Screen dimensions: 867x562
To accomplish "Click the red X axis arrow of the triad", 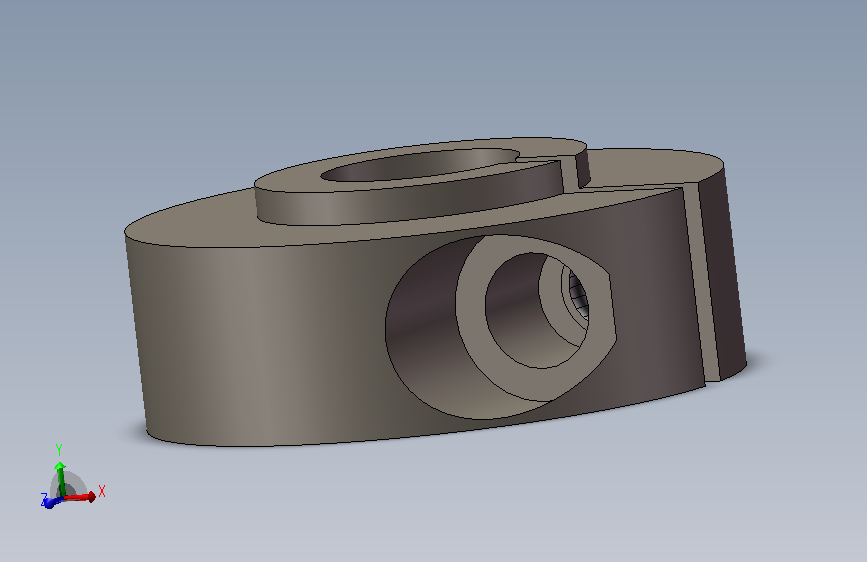I will 80,497.
